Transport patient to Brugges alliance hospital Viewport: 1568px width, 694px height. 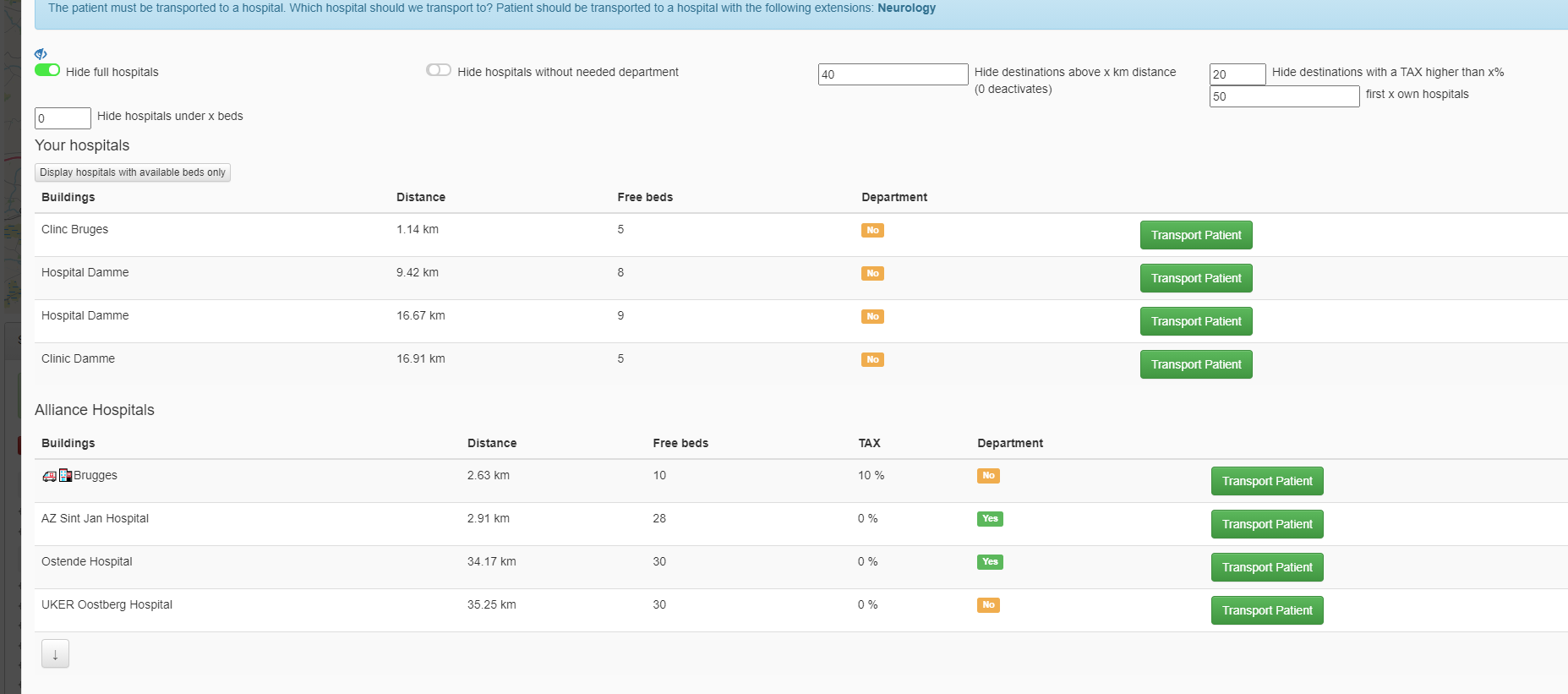point(1267,481)
